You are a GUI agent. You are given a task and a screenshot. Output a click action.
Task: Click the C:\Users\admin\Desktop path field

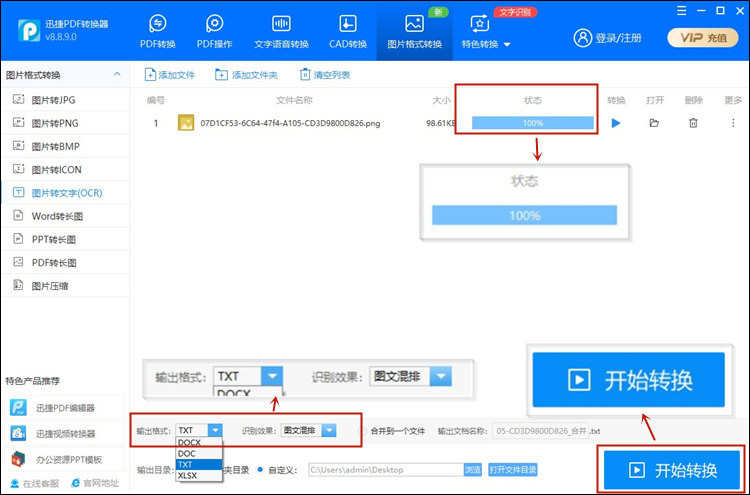[386, 470]
